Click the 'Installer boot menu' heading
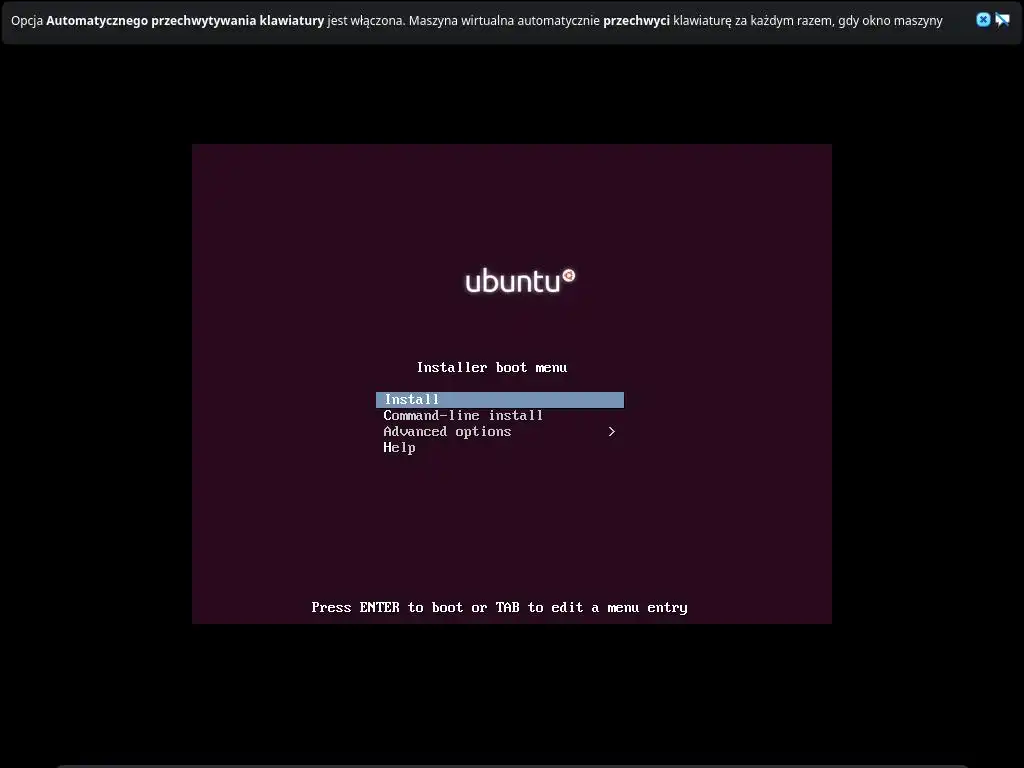This screenshot has width=1024, height=768. point(492,368)
